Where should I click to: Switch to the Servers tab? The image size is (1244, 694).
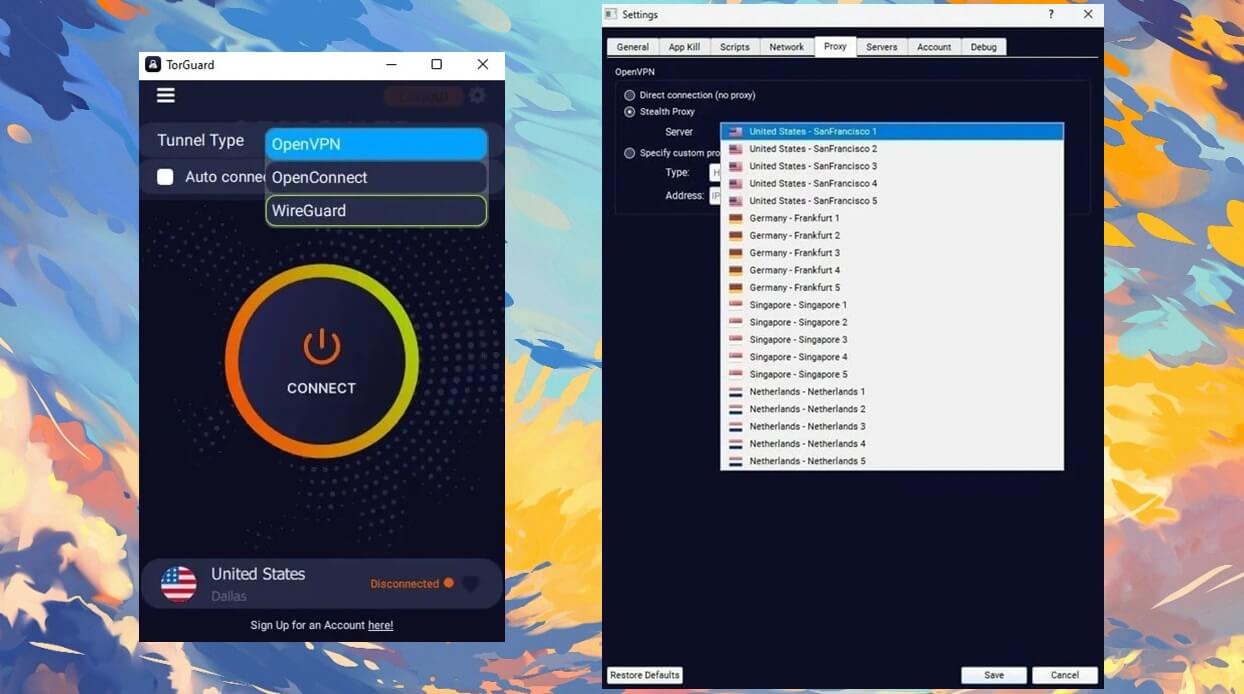point(882,47)
